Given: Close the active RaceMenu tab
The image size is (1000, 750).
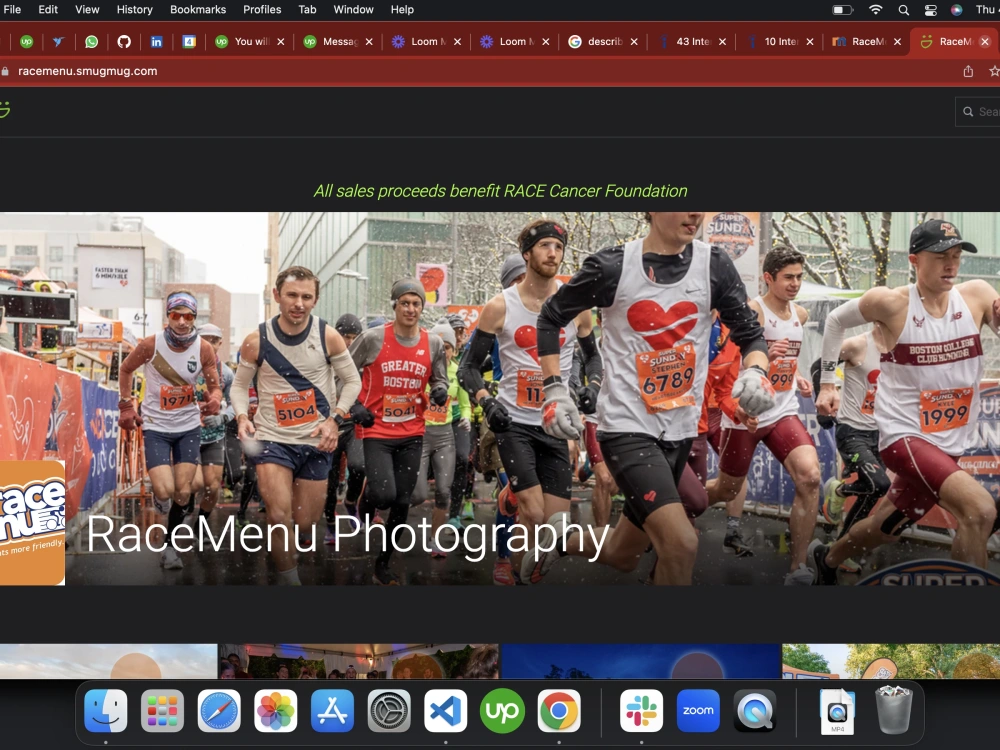Looking at the screenshot, I should point(985,41).
